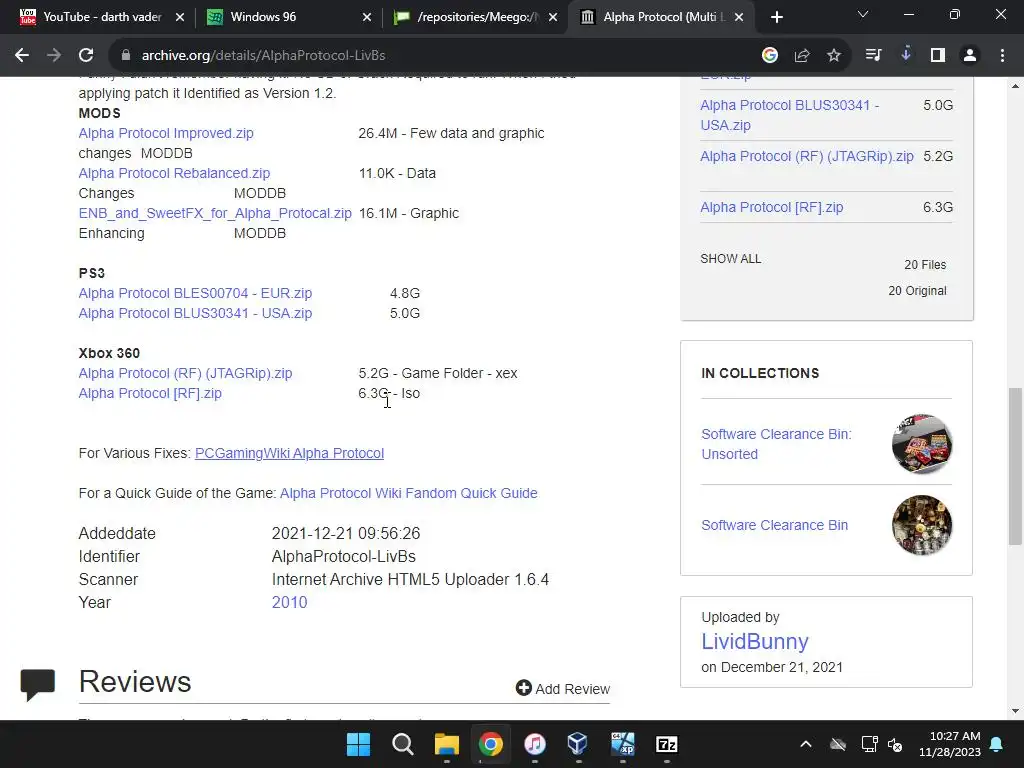The width and height of the screenshot is (1024, 768).
Task: Click the 2010 year link
Action: (x=289, y=602)
